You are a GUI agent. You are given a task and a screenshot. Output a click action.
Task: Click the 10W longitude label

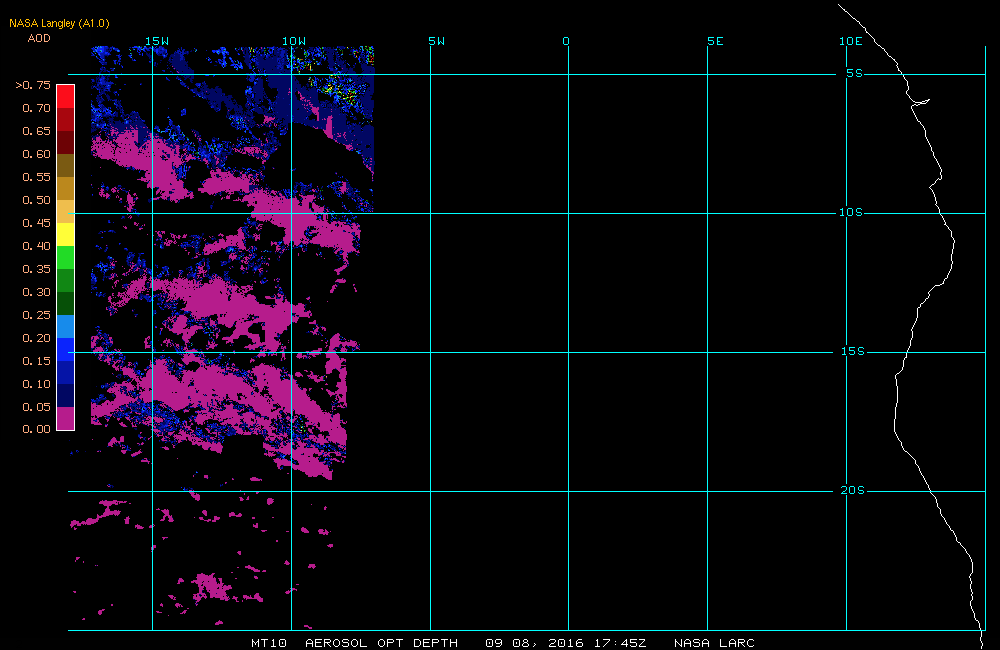tap(294, 41)
